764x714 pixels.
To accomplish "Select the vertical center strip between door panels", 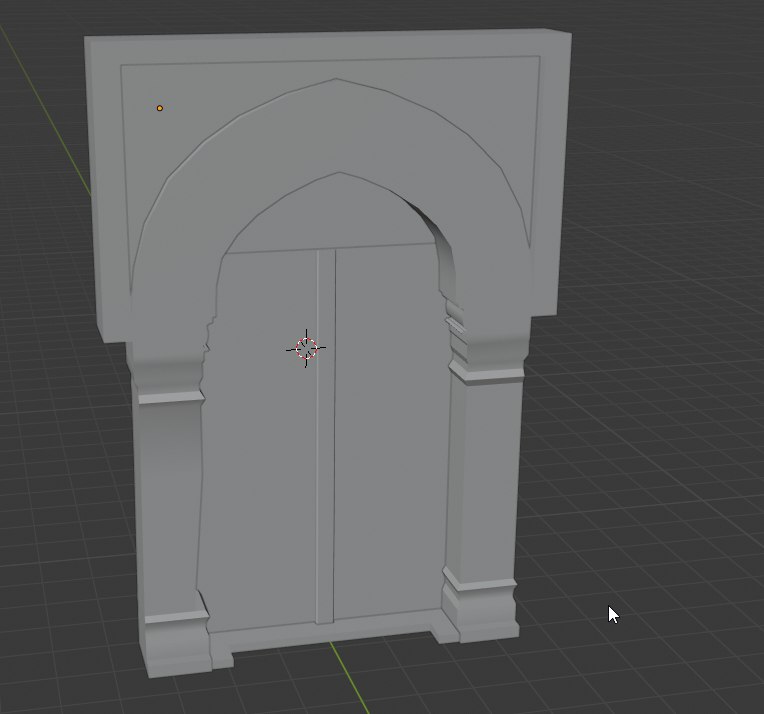I will click(x=325, y=436).
